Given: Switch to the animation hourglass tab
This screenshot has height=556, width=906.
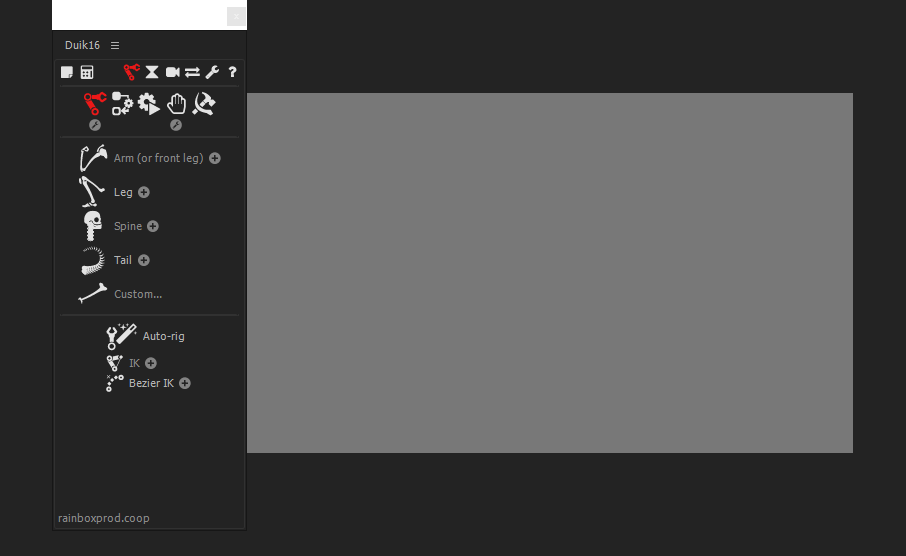Looking at the screenshot, I should pos(152,72).
